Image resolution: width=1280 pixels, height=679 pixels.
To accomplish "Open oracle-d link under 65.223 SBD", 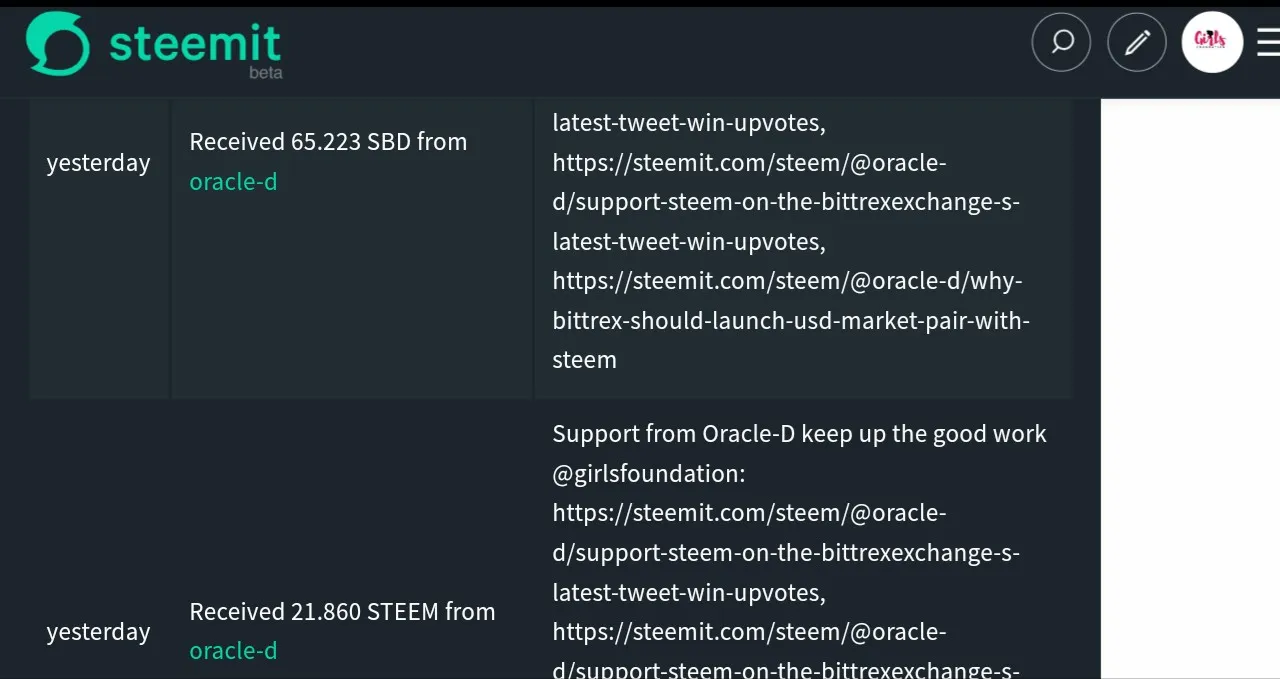I will (233, 182).
